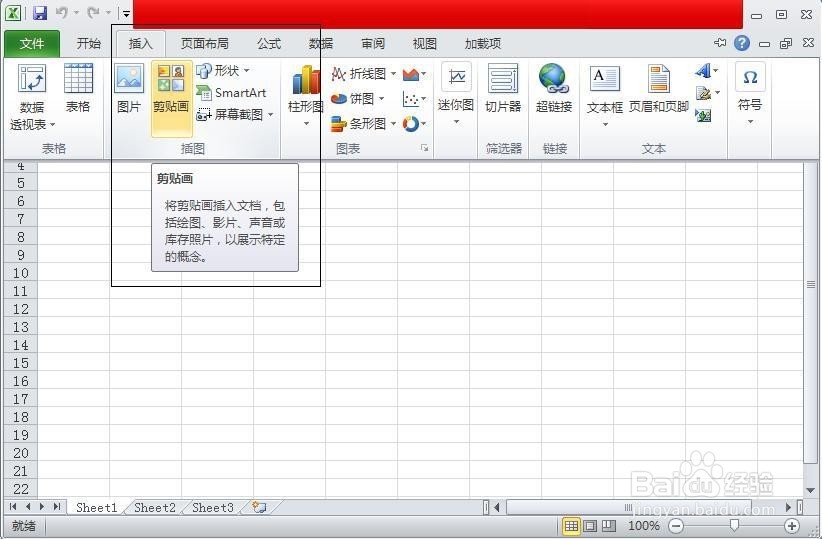Switch to Normal view in status bar
Image resolution: width=822 pixels, height=539 pixels.
click(571, 526)
